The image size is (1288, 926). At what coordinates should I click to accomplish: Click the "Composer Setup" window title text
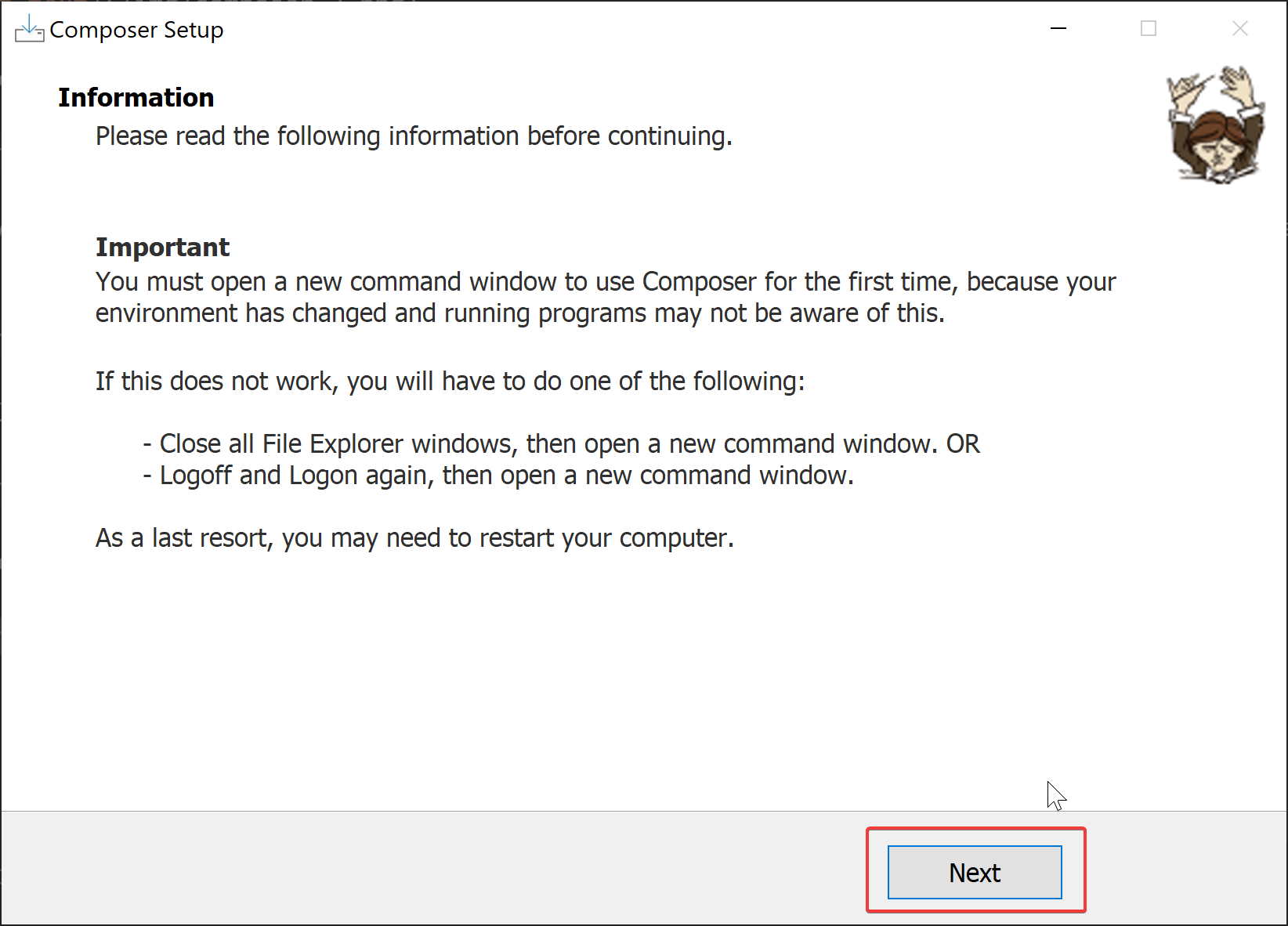click(136, 30)
